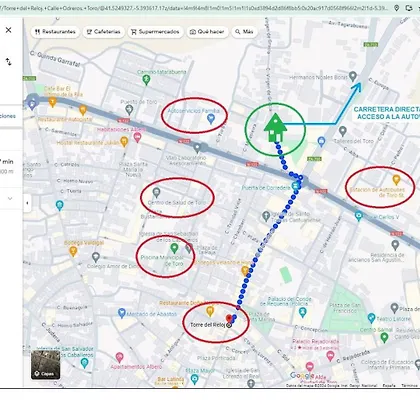
Task: Select the Iglesia de San Lorenzo el Real pin
Action: pyautogui.click(x=251, y=383)
